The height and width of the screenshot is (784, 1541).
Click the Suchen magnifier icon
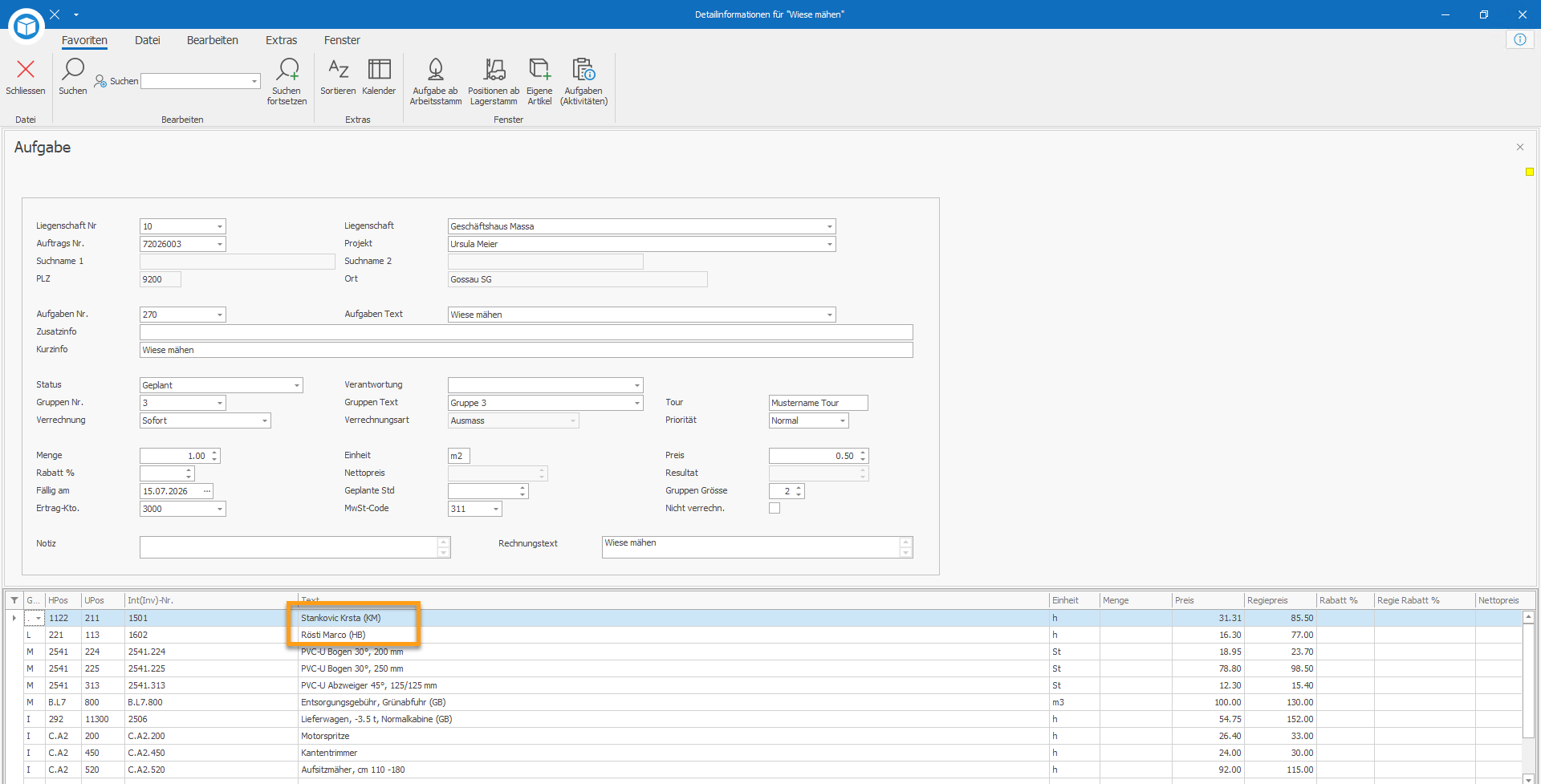tap(73, 70)
